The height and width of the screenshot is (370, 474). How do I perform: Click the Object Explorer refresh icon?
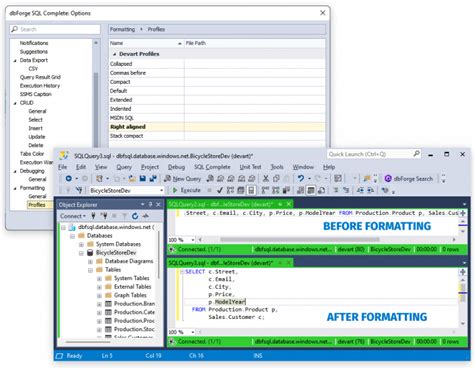[x=135, y=216]
